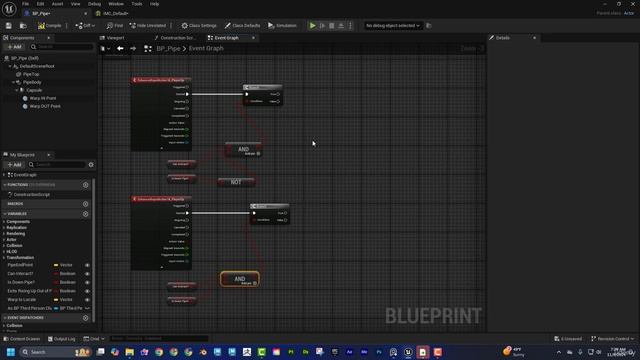Click Add in My Blueprint panel
Screen dimensions: 640x360
coord(14,164)
